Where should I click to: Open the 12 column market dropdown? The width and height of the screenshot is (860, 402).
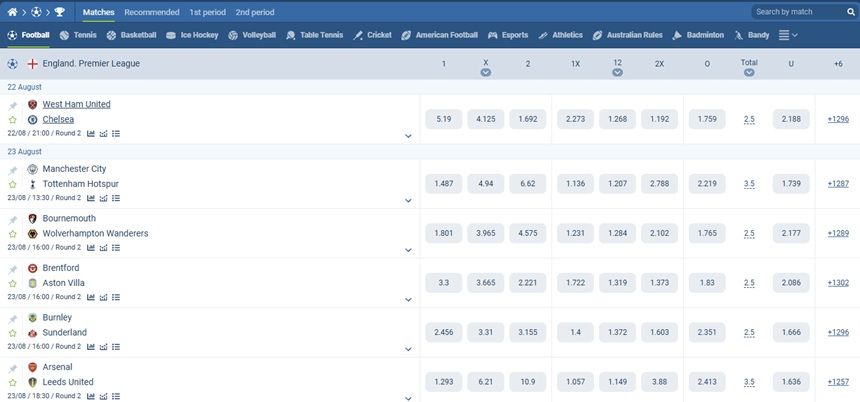click(x=618, y=72)
